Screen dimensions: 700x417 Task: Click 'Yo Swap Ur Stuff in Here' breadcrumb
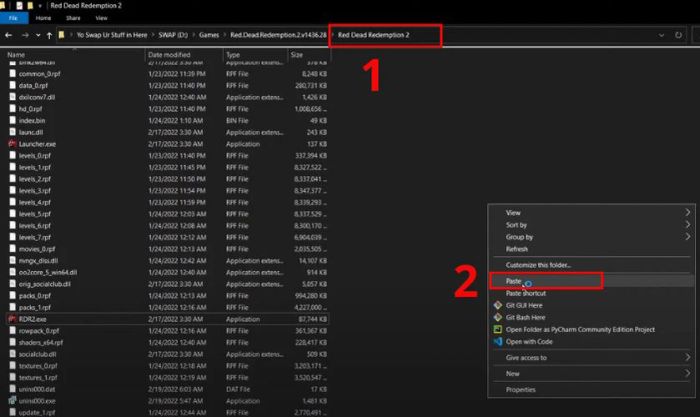pos(112,35)
